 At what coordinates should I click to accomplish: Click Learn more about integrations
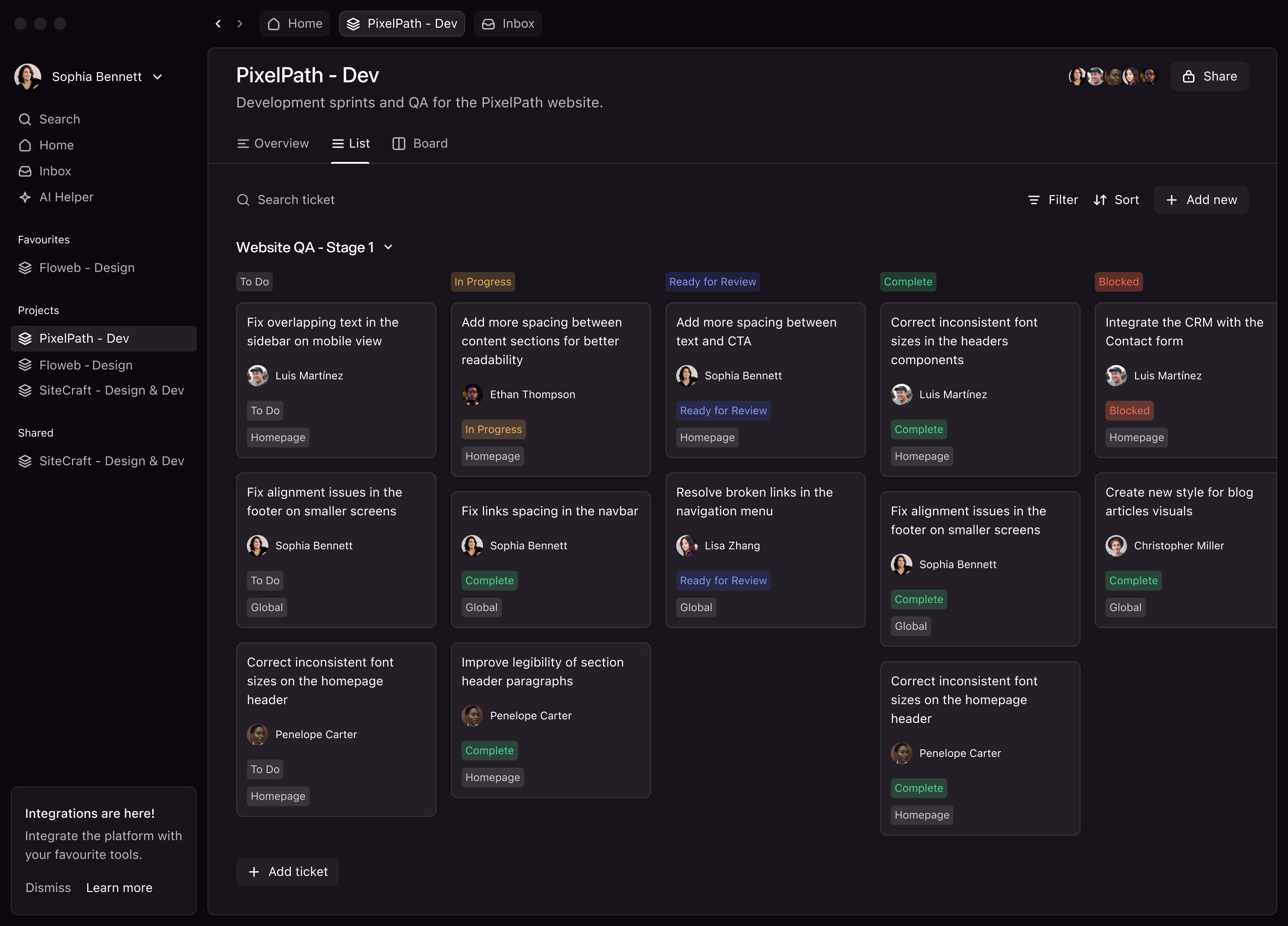click(119, 888)
